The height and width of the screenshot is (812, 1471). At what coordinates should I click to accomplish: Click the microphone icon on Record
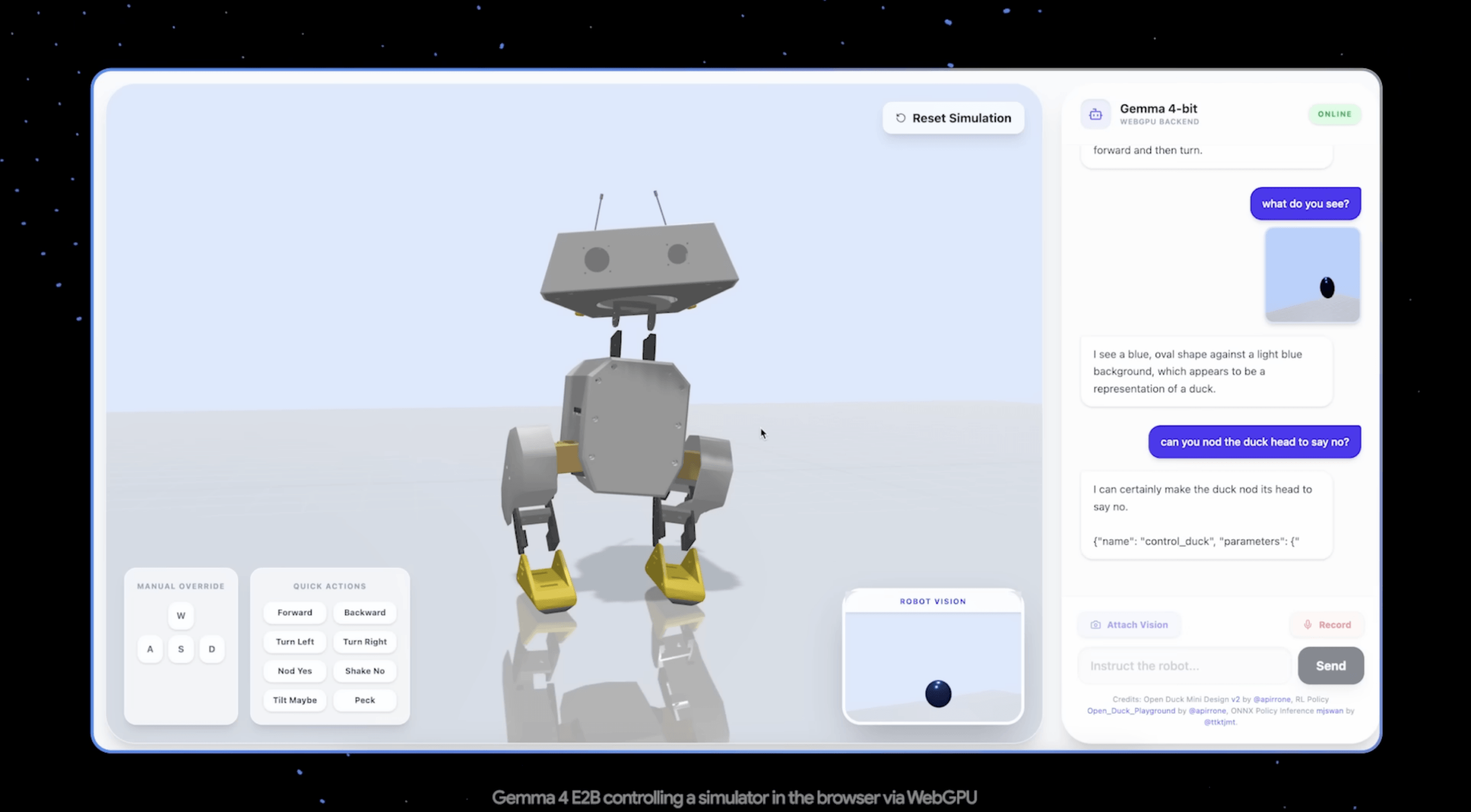(1308, 625)
